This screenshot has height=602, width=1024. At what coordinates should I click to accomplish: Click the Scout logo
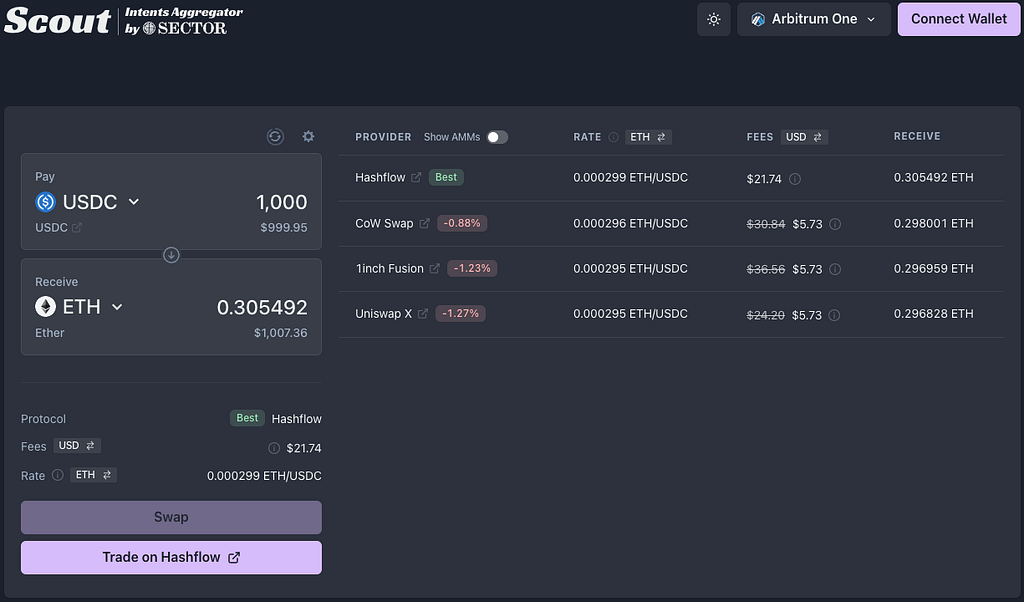(57, 20)
